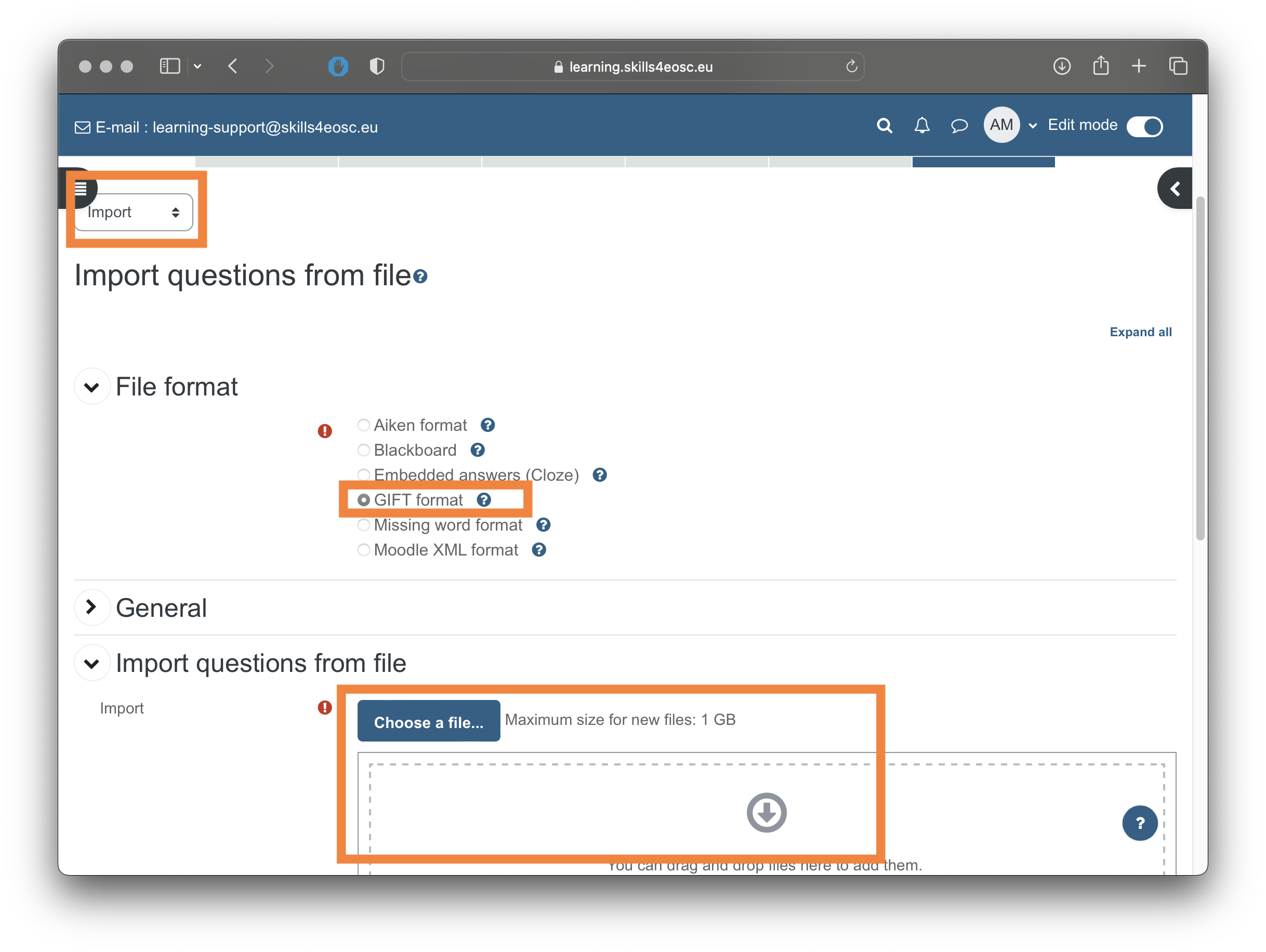Screen dimensions: 1266x952
Task: Click the privacy shield icon
Action: pos(377,67)
